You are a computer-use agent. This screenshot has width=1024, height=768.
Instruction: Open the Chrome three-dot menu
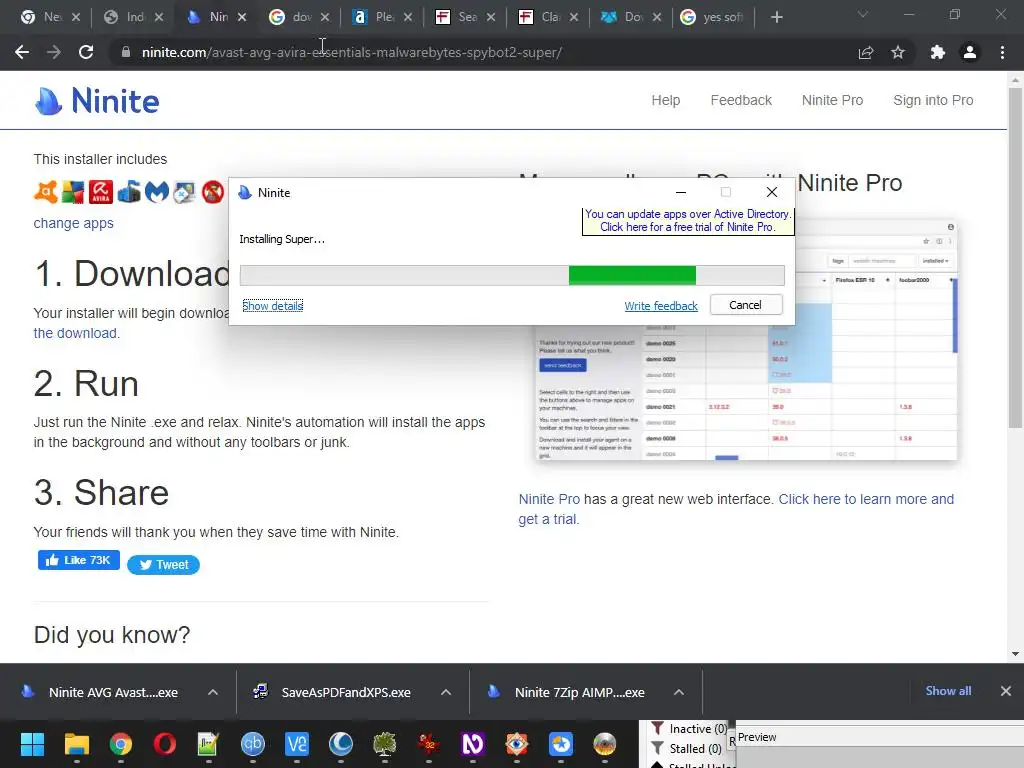1002,52
